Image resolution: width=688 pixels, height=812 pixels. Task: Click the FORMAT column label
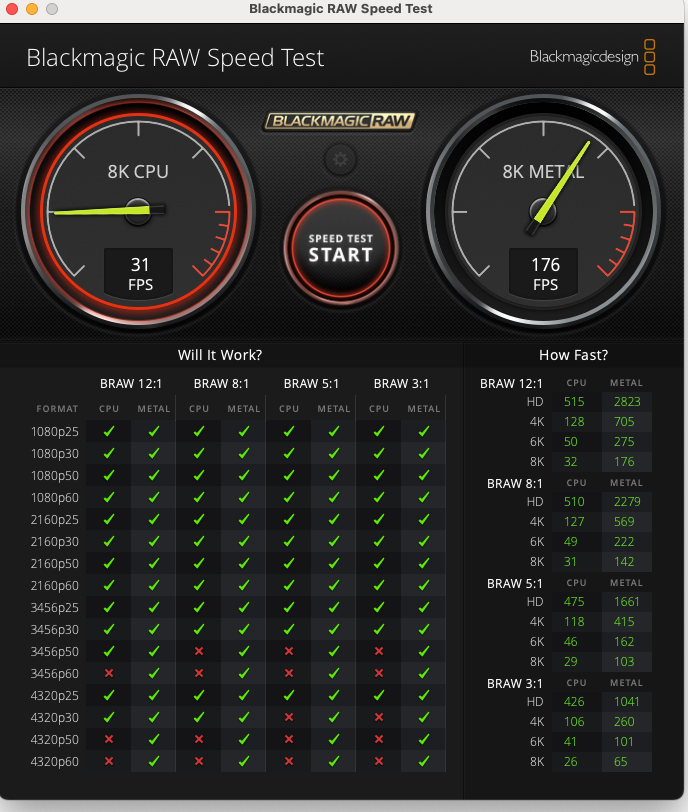click(x=57, y=409)
